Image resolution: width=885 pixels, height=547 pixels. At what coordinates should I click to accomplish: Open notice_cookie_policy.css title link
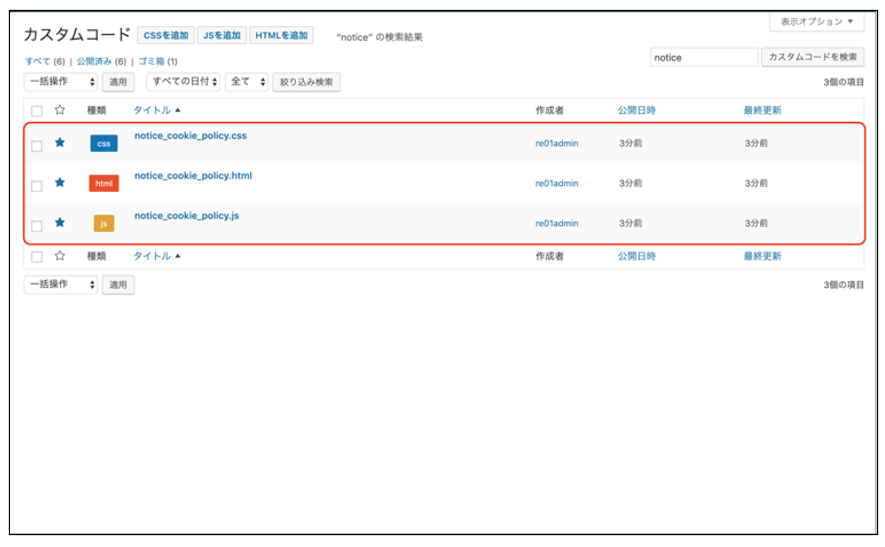pyautogui.click(x=191, y=136)
